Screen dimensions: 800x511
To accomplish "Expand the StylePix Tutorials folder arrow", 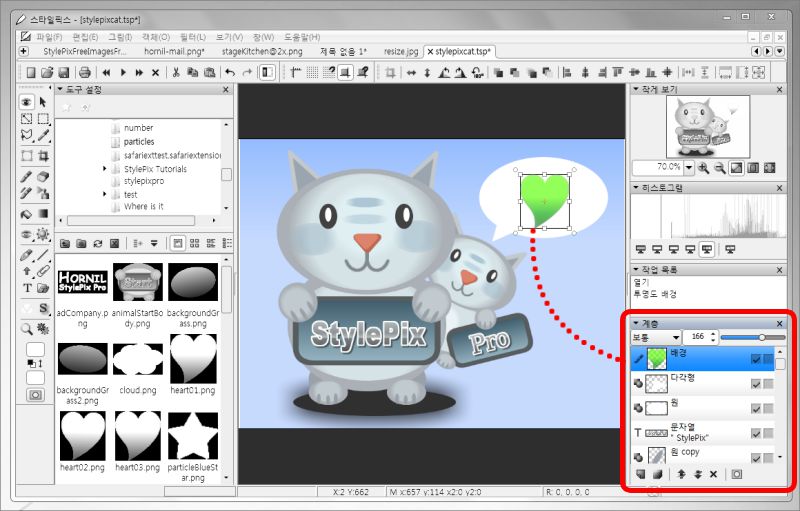I will 105,168.
